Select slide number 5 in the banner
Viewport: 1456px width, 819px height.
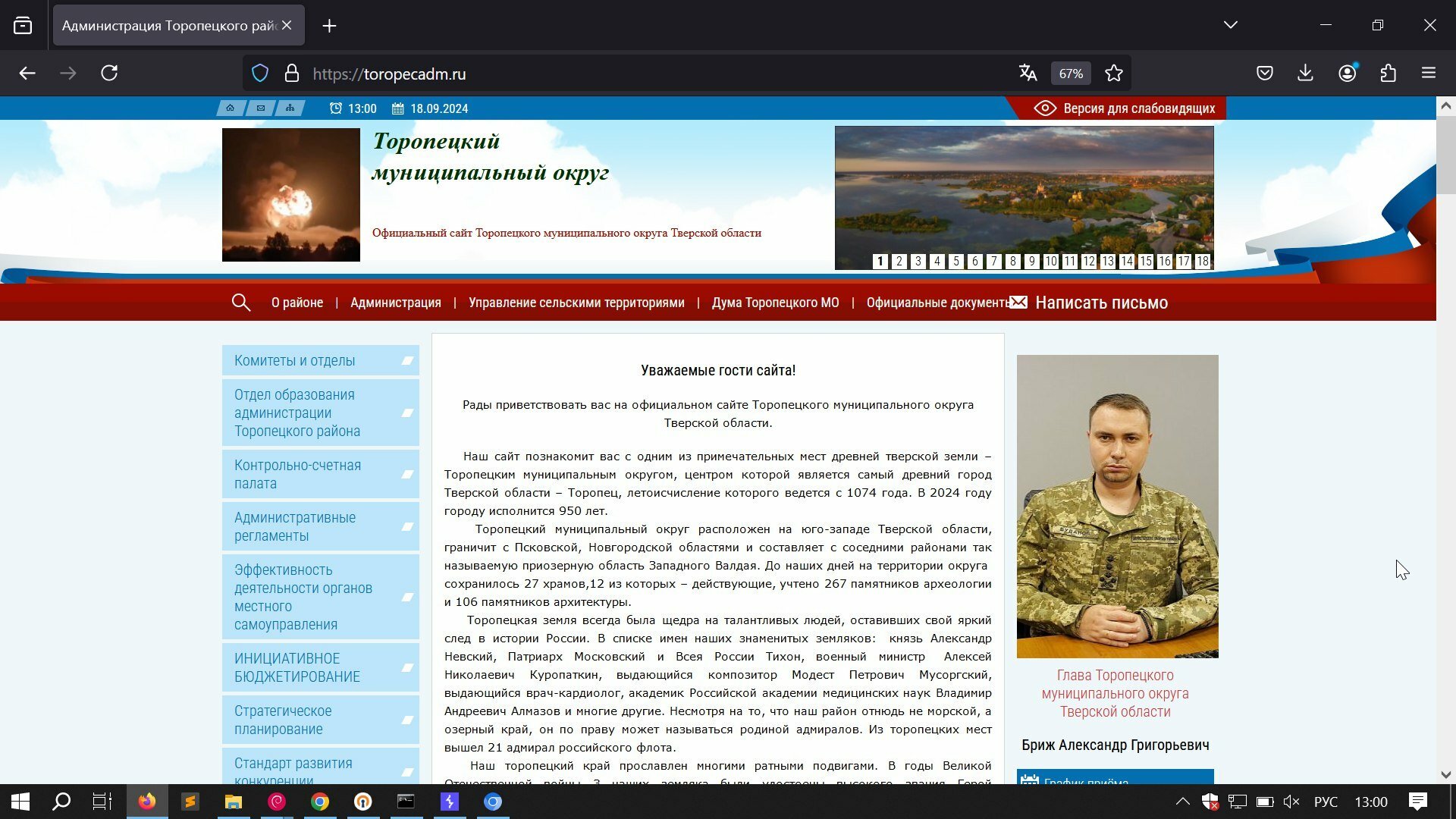956,262
